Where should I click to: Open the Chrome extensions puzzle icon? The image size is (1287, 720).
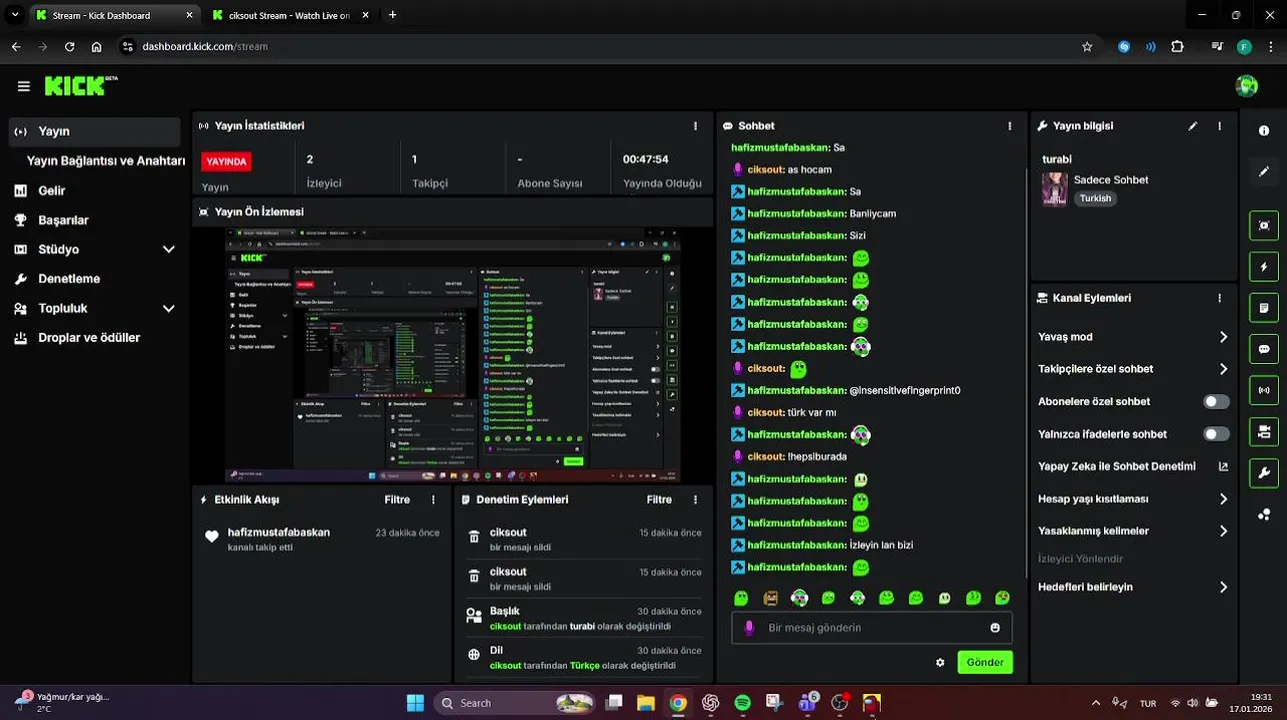(1177, 46)
